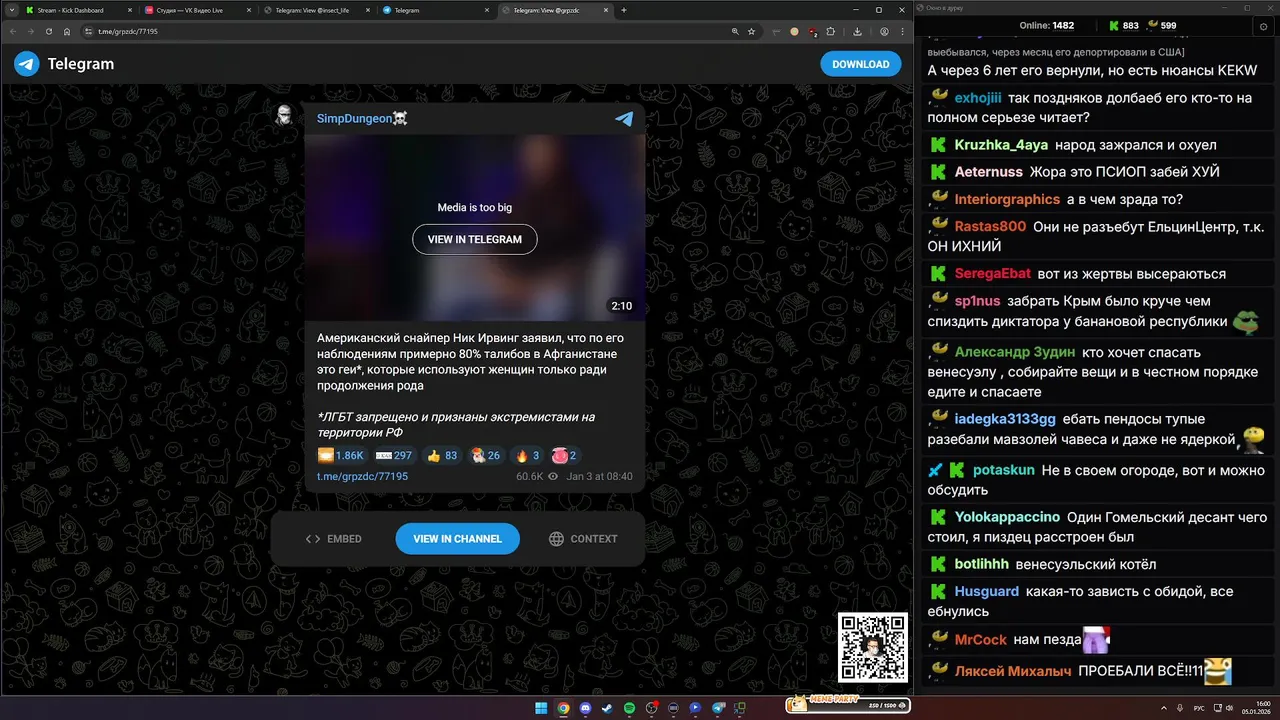Click the thumbs-up reaction with 83
Screen dimensions: 1280x720
click(x=442, y=455)
